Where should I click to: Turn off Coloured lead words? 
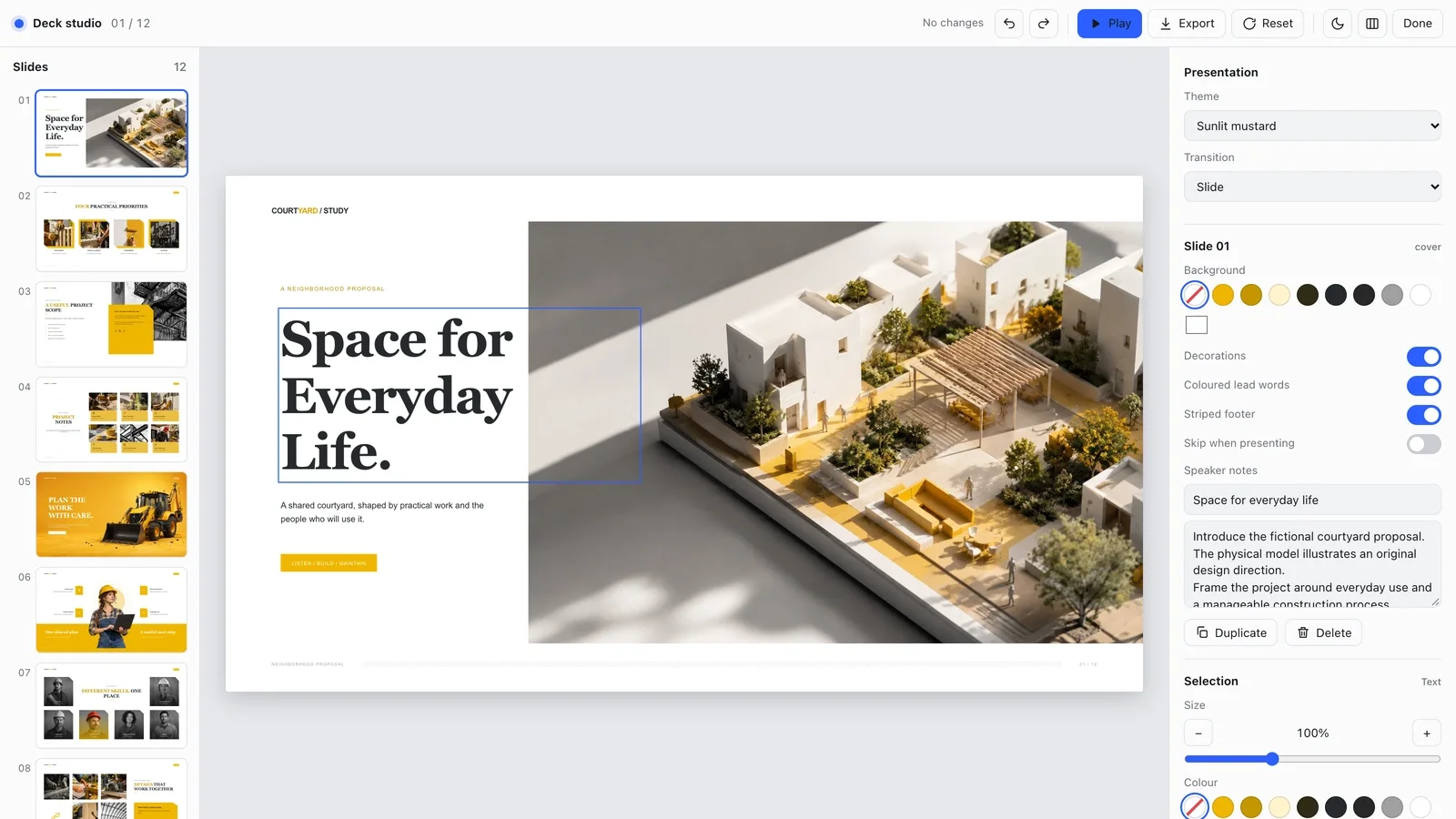pyautogui.click(x=1424, y=386)
